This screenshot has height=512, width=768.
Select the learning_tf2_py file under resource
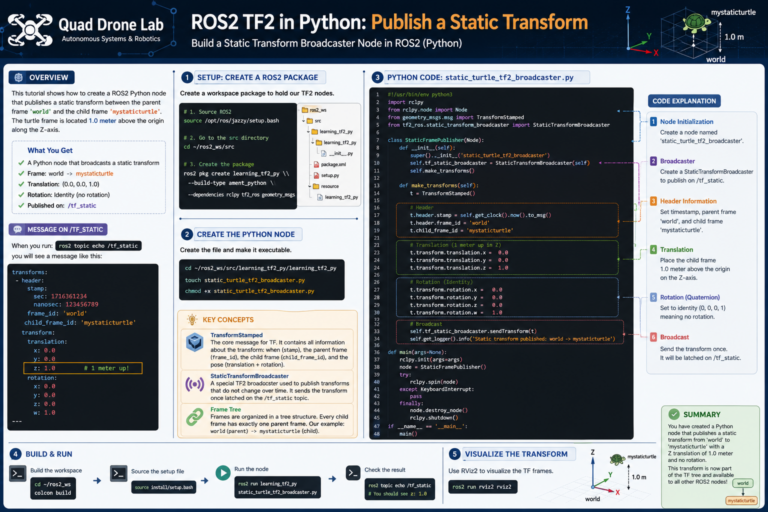pos(338,197)
